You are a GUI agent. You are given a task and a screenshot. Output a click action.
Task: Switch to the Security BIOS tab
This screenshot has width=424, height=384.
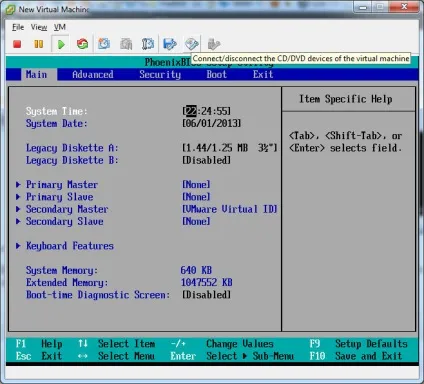pyautogui.click(x=160, y=74)
